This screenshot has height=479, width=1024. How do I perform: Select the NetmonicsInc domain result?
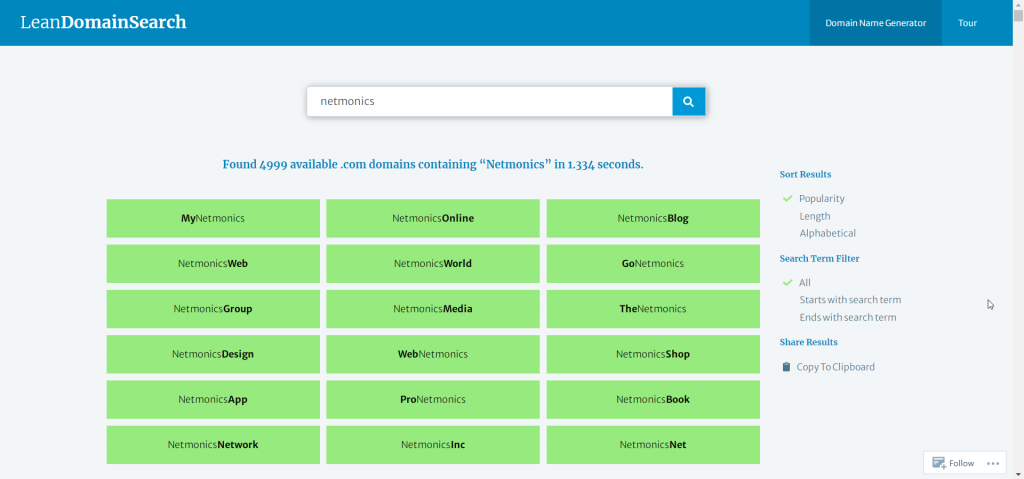(433, 445)
